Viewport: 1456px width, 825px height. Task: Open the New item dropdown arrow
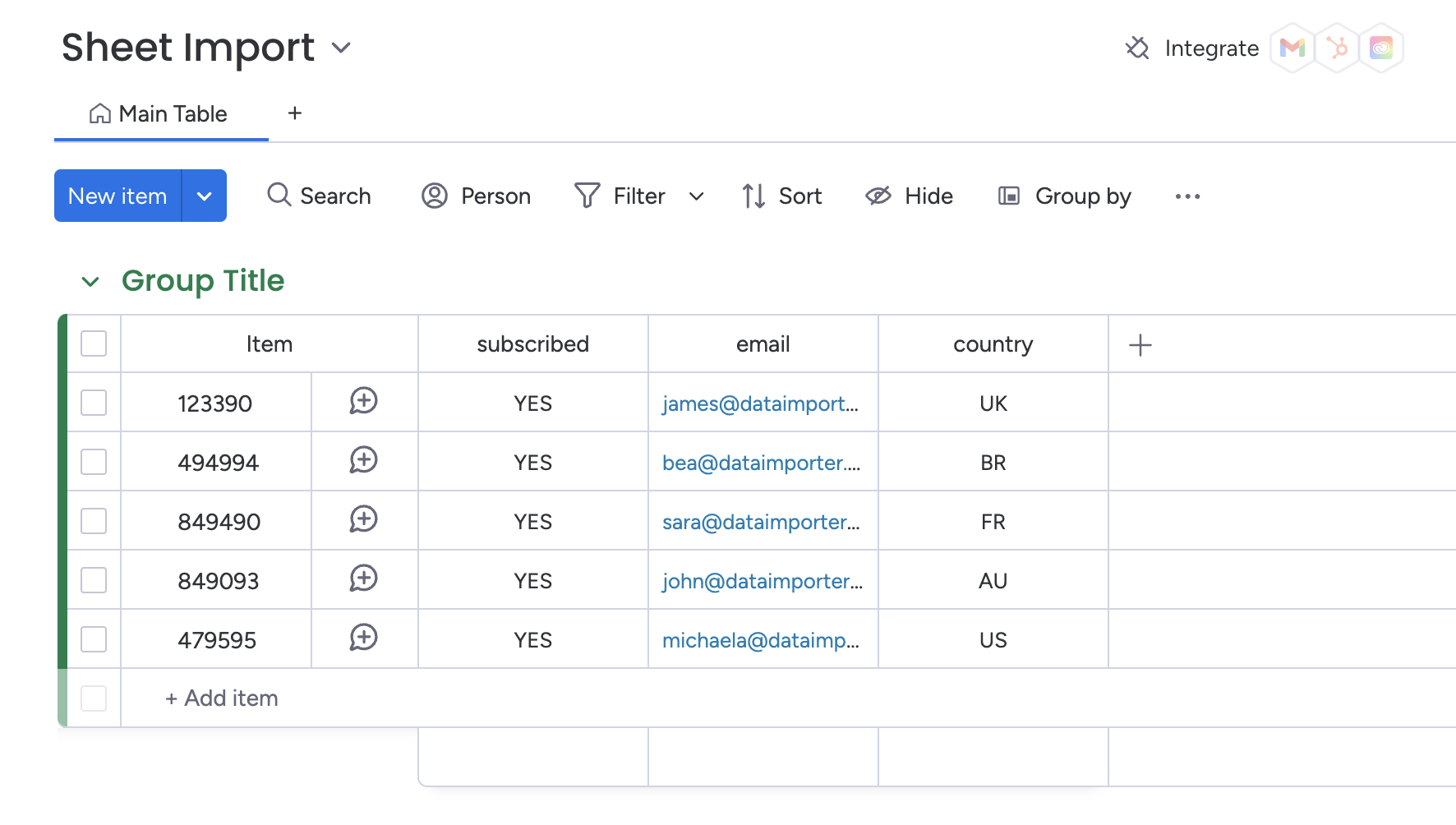tap(205, 196)
